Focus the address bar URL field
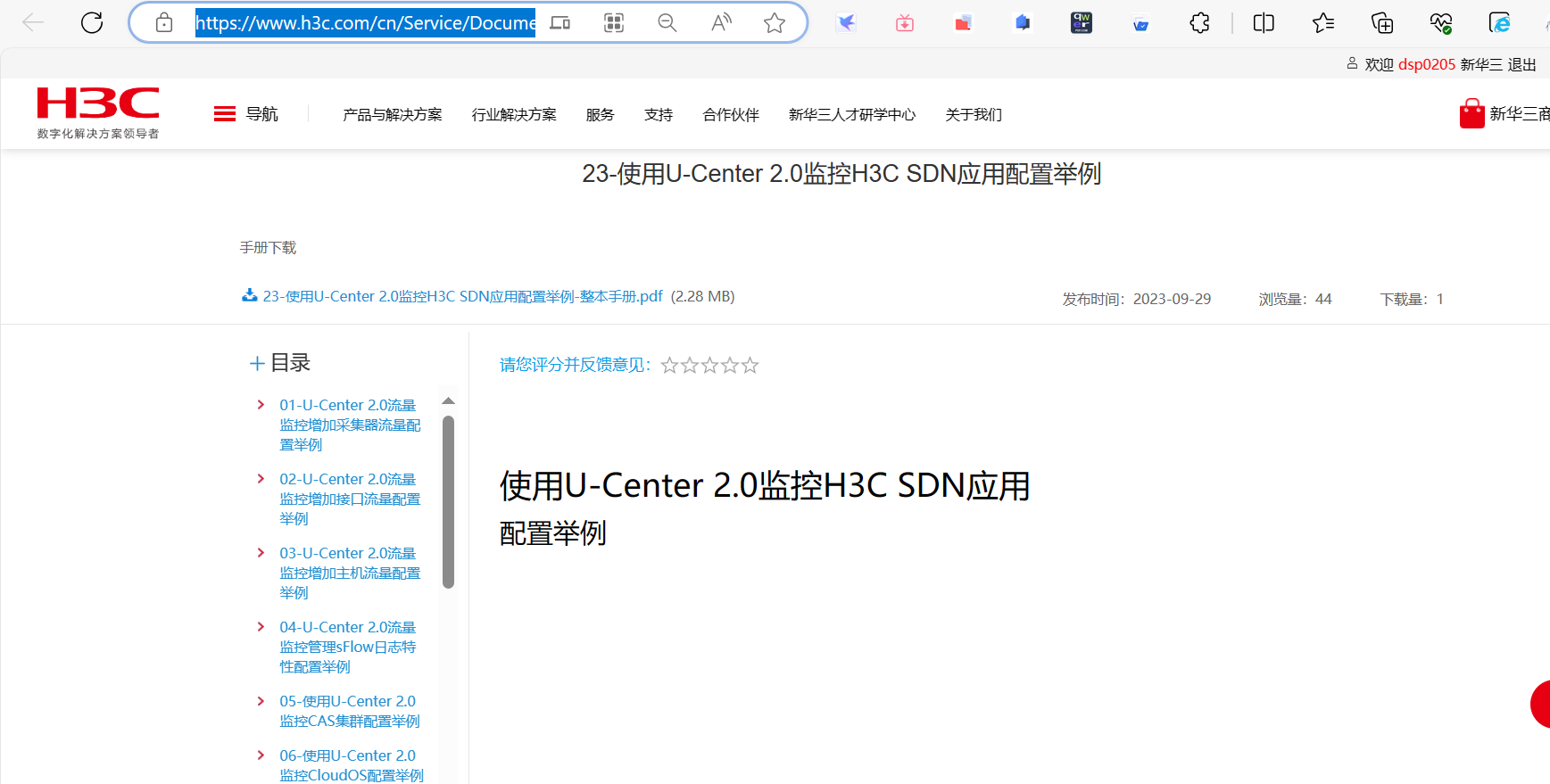 click(366, 22)
